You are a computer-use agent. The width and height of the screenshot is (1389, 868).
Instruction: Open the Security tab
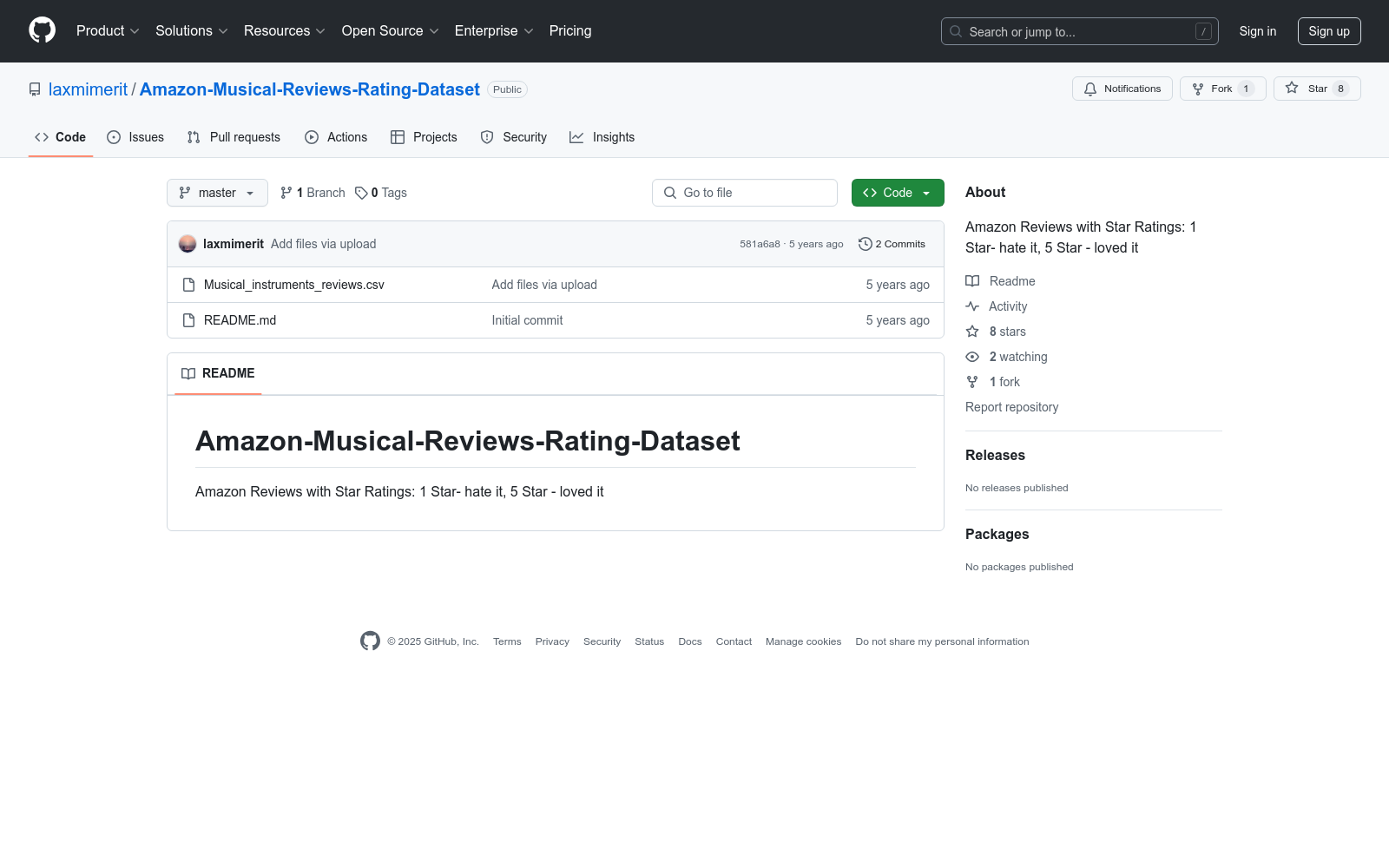pyautogui.click(x=514, y=137)
